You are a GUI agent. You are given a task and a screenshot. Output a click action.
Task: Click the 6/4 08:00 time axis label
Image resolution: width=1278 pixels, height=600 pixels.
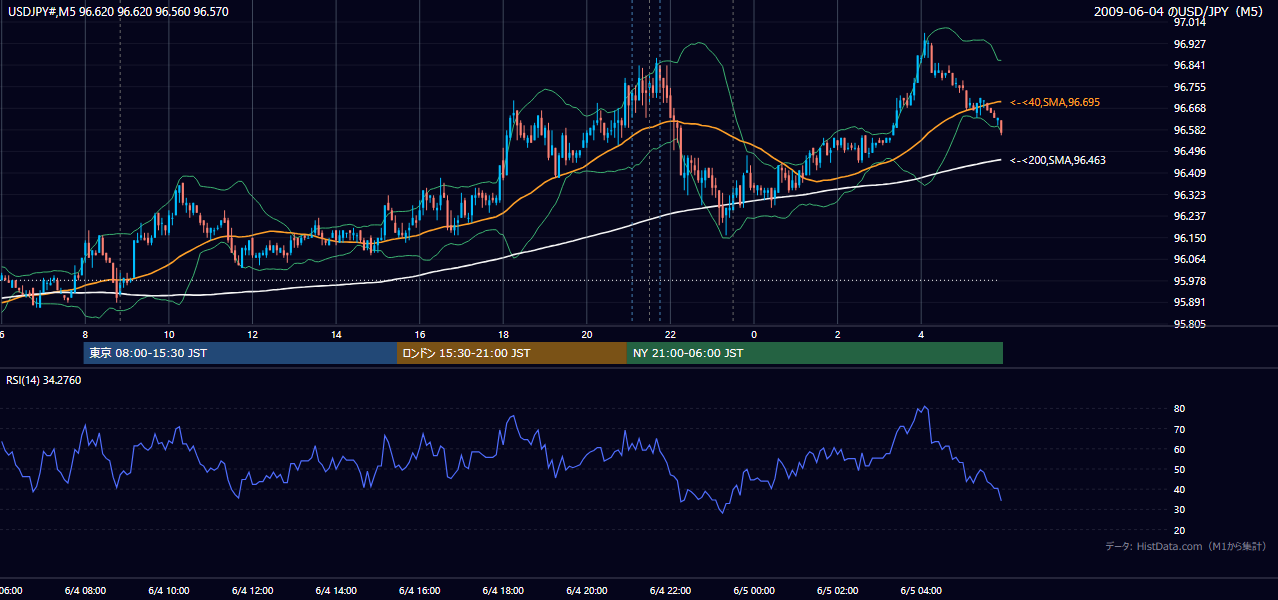(x=85, y=590)
